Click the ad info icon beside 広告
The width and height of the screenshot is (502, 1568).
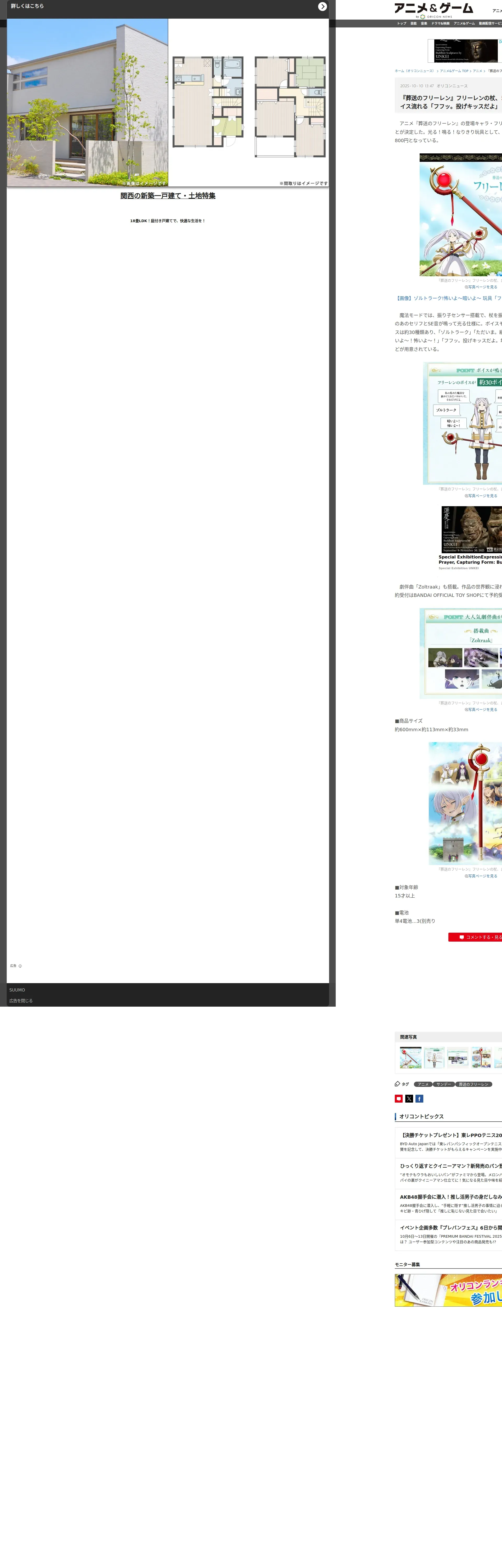20,966
